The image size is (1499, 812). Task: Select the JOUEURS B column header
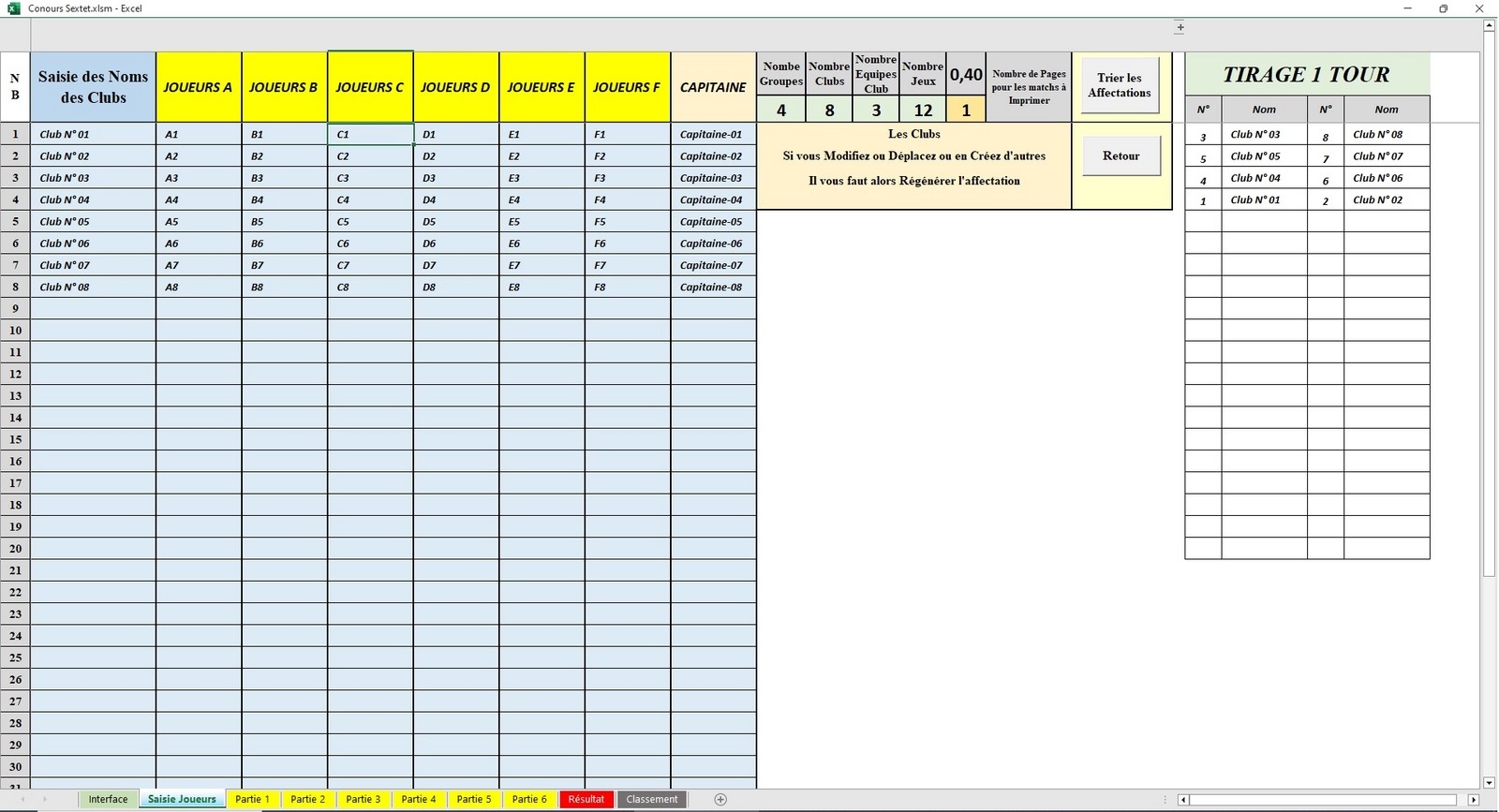point(285,87)
